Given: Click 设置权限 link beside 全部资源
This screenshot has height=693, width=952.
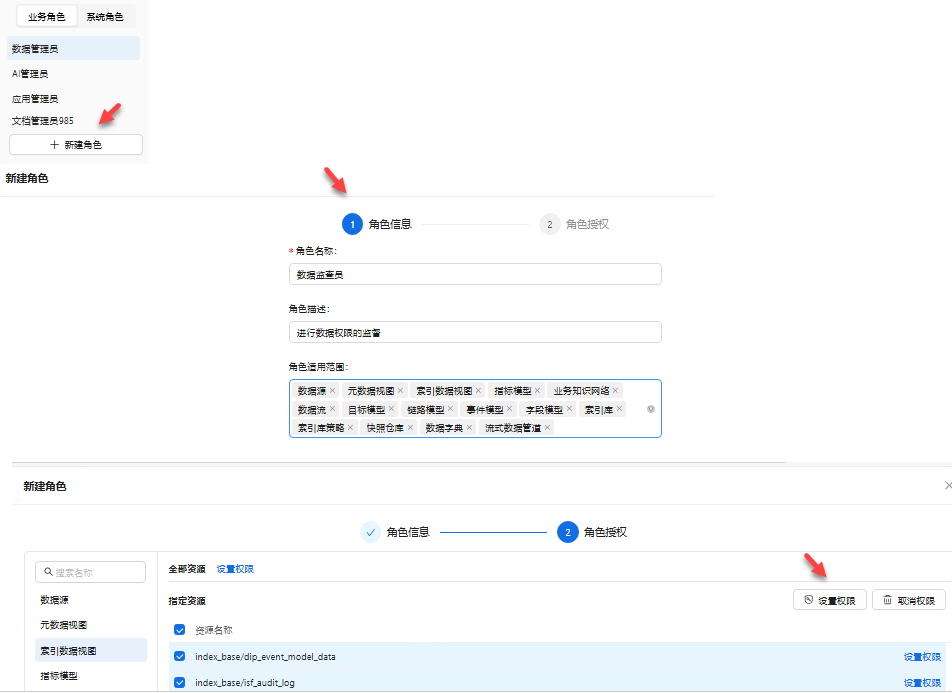Looking at the screenshot, I should [235, 569].
